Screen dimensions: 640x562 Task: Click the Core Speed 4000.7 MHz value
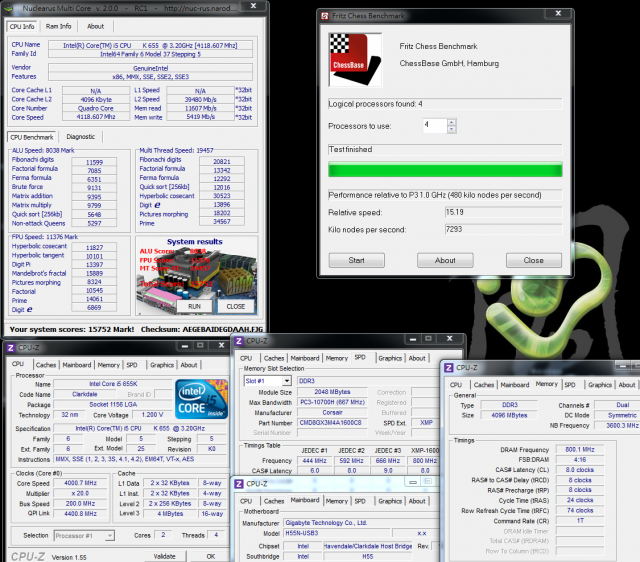[80, 483]
